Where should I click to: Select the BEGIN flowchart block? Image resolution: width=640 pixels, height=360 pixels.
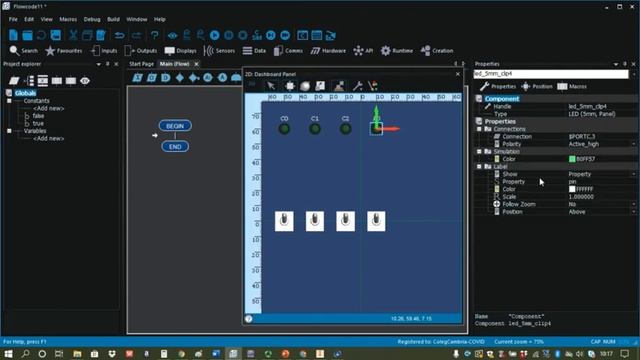pyautogui.click(x=175, y=126)
